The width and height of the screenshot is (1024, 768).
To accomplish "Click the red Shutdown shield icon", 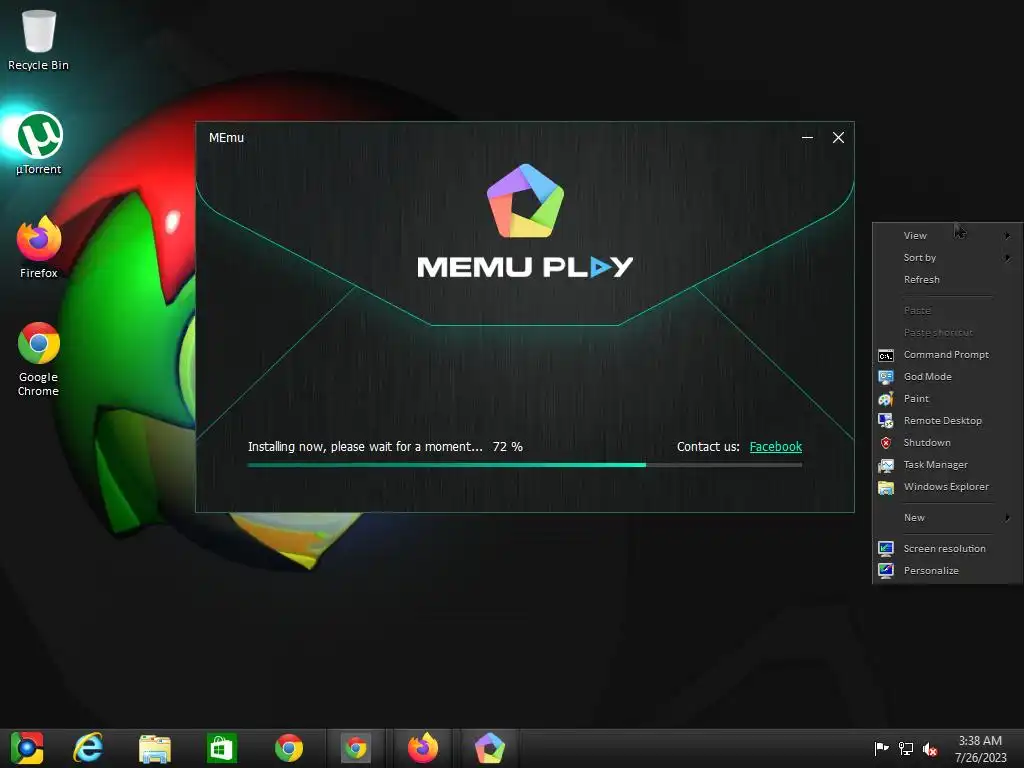I will pyautogui.click(x=886, y=443).
